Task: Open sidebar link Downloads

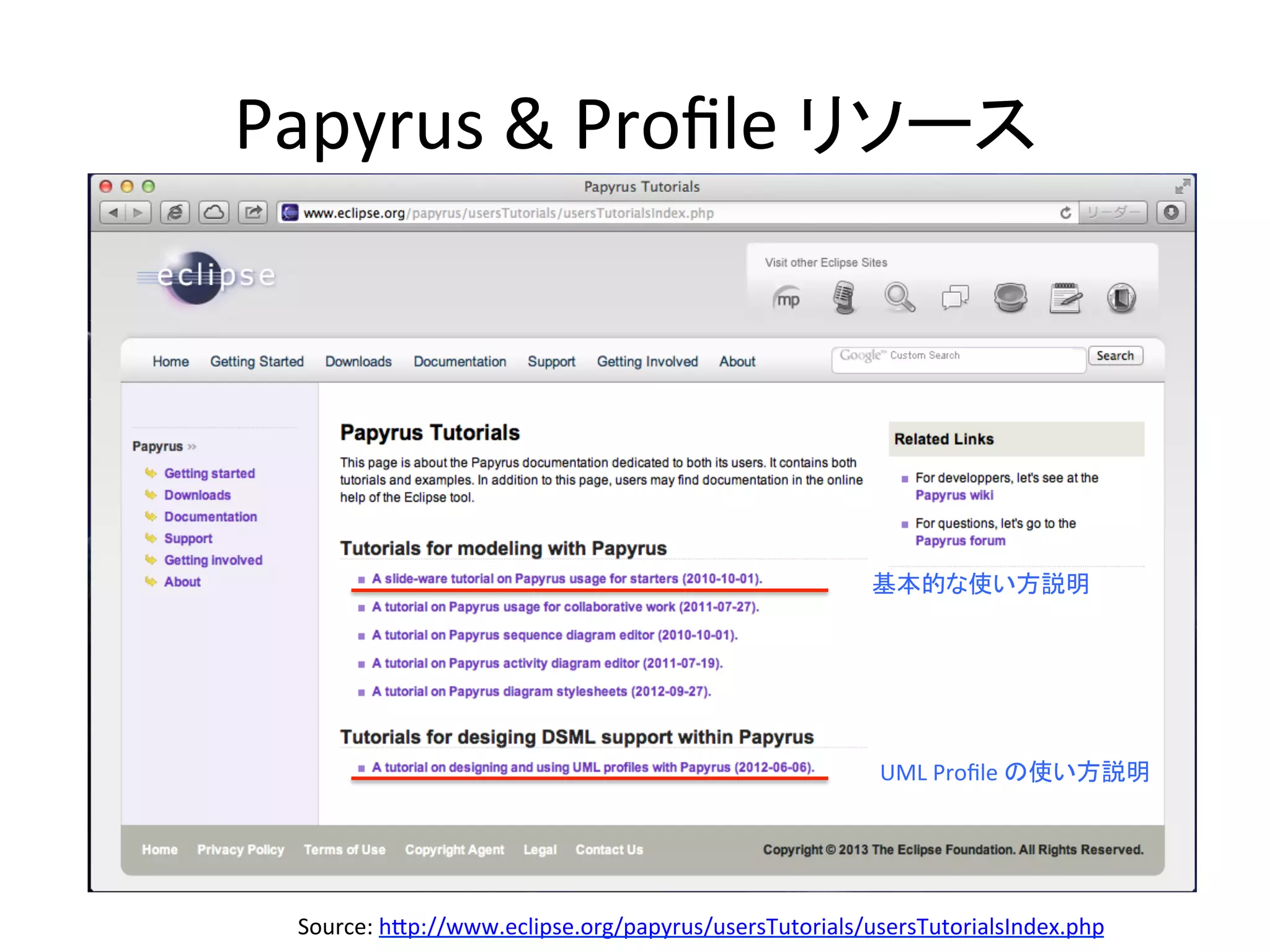Action: [197, 495]
